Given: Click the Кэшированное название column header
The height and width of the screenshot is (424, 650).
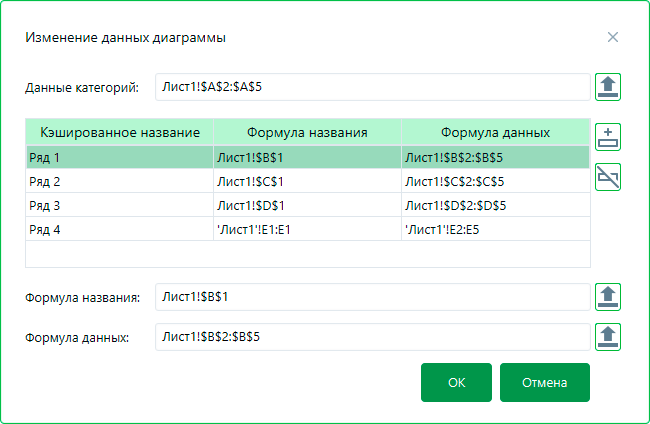Looking at the screenshot, I should coord(119,132).
